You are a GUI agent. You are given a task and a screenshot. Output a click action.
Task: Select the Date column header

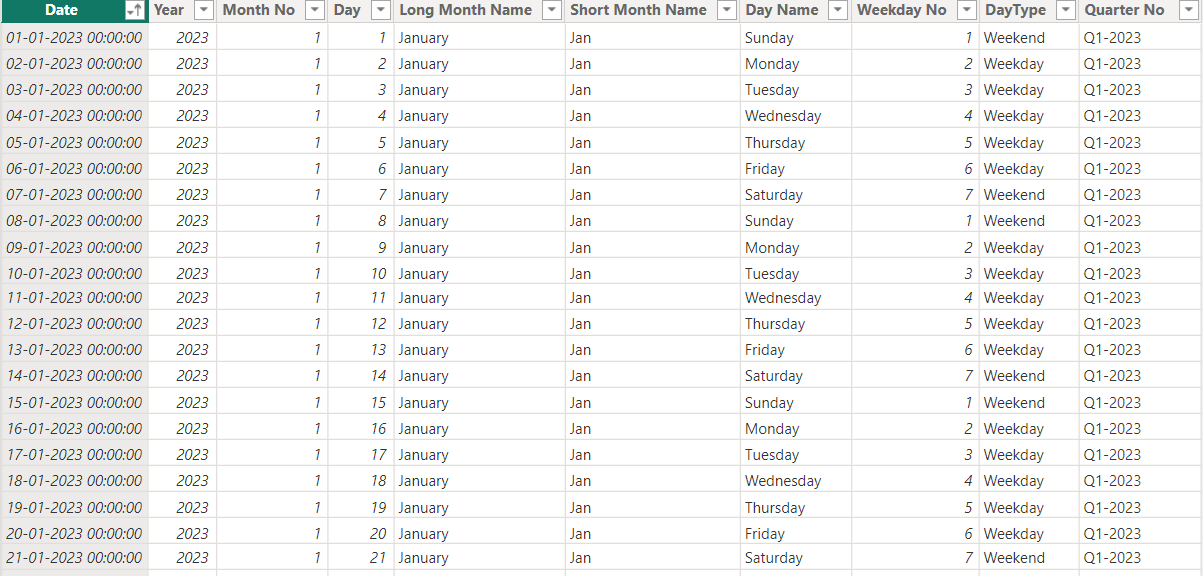coord(61,10)
